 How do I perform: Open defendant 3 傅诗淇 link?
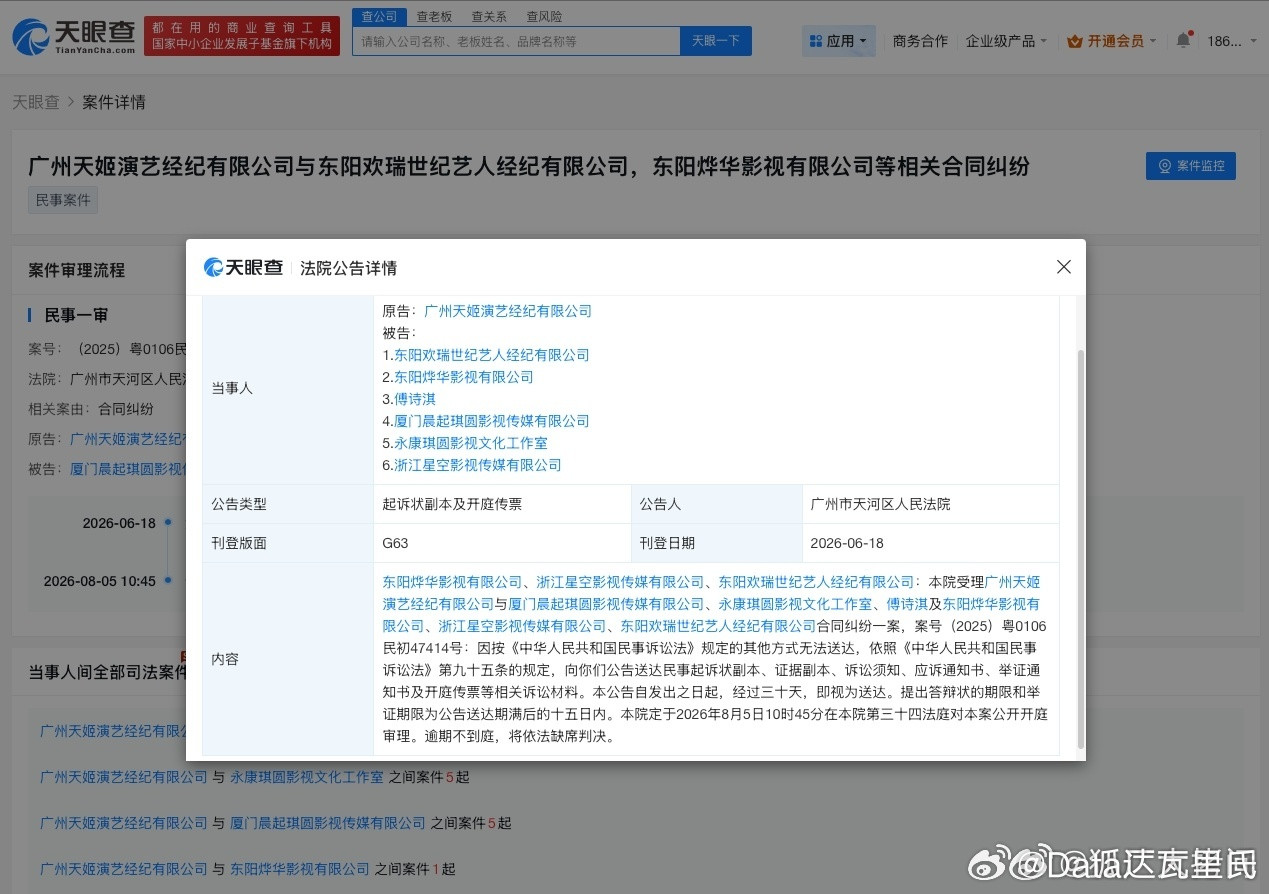coord(414,399)
